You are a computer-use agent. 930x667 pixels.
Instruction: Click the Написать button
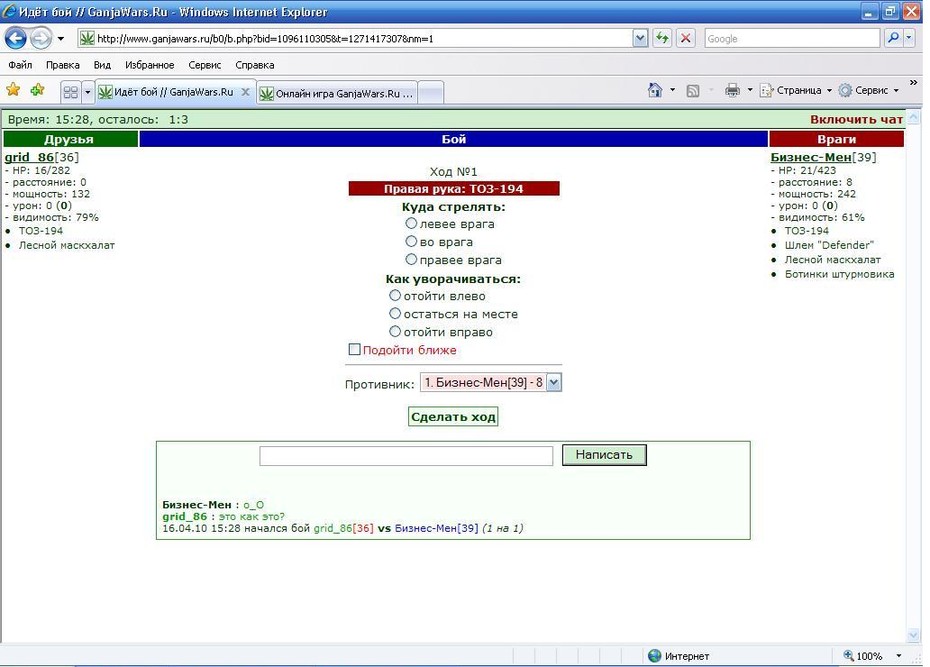click(x=604, y=455)
